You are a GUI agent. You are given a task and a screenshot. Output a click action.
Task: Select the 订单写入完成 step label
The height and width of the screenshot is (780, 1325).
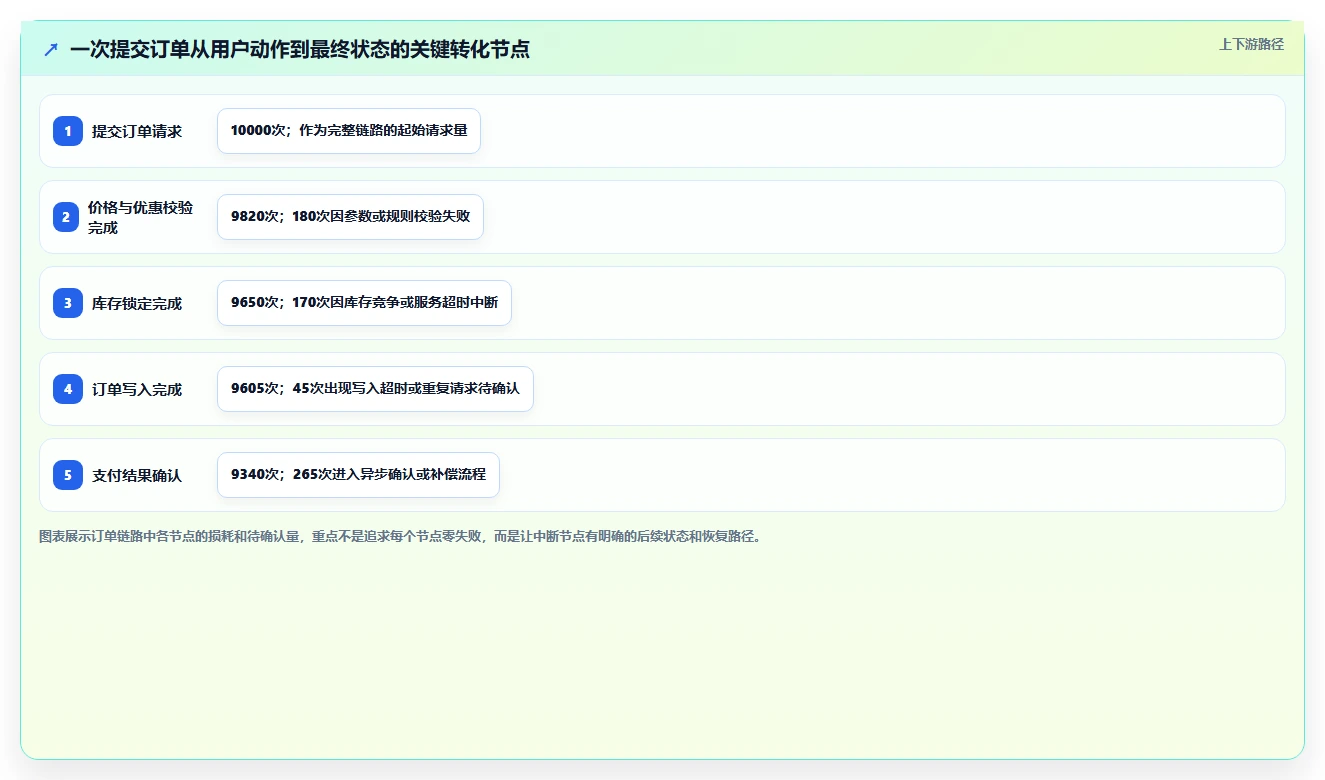137,389
